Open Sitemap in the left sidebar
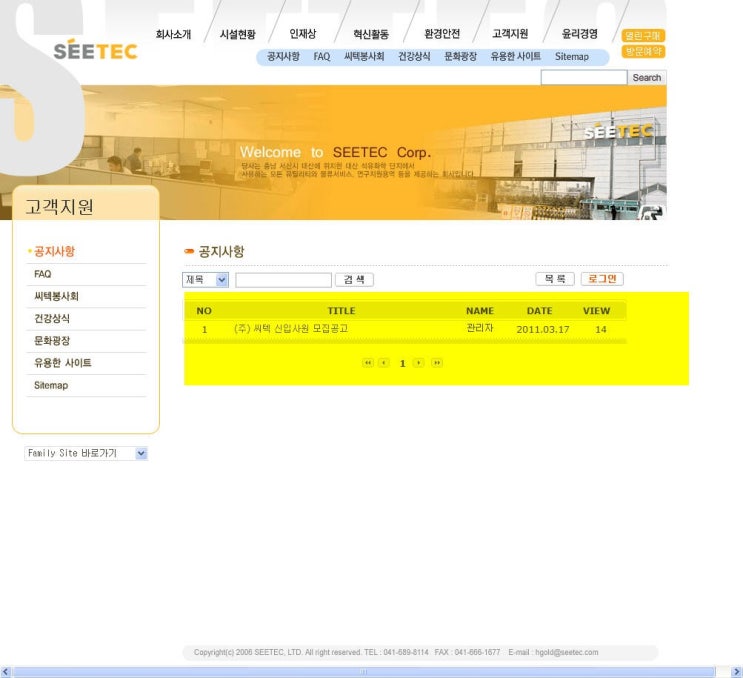The image size is (743, 678). pos(51,385)
